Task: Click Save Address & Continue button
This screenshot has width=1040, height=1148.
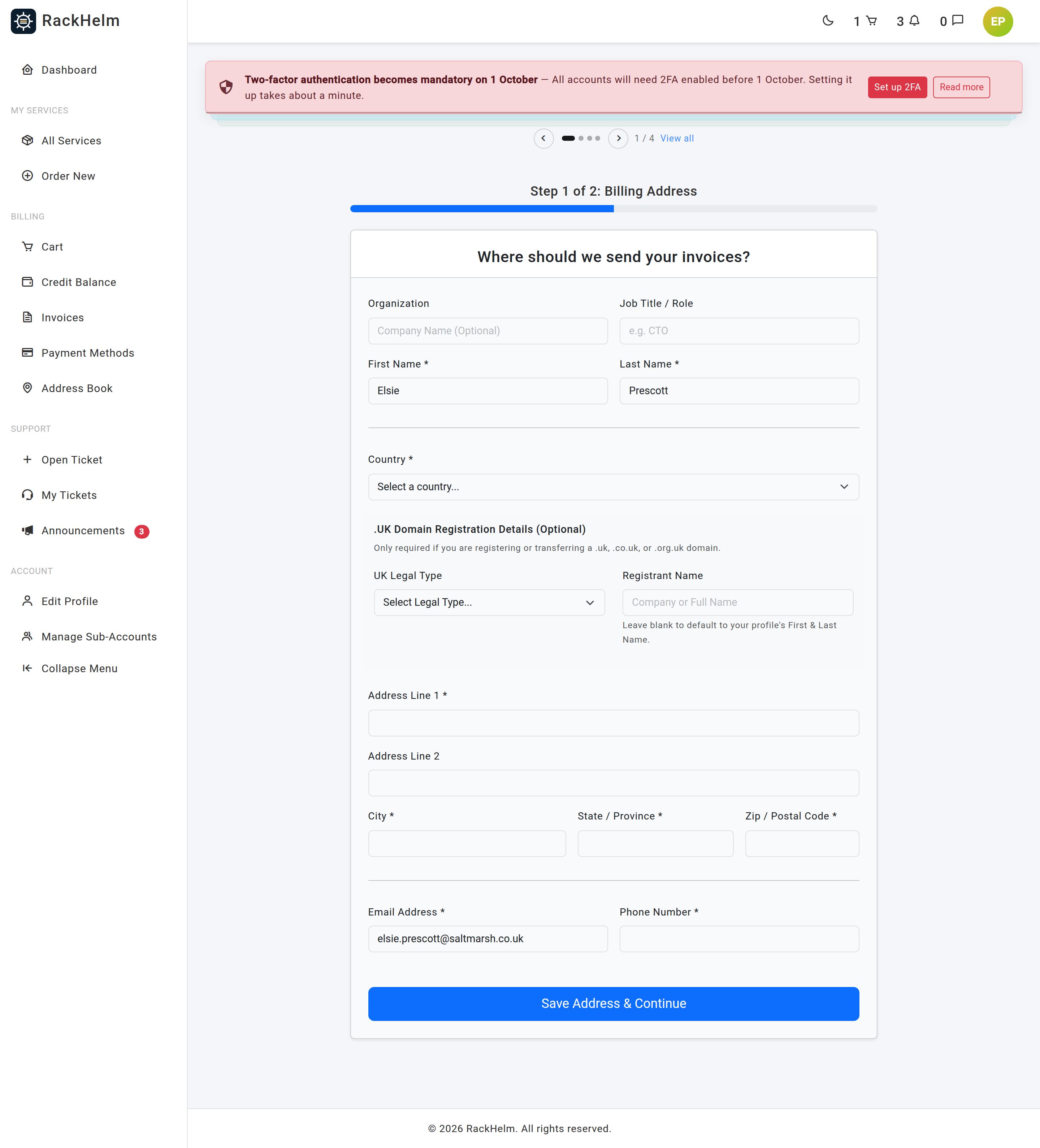Action: 614,1004
